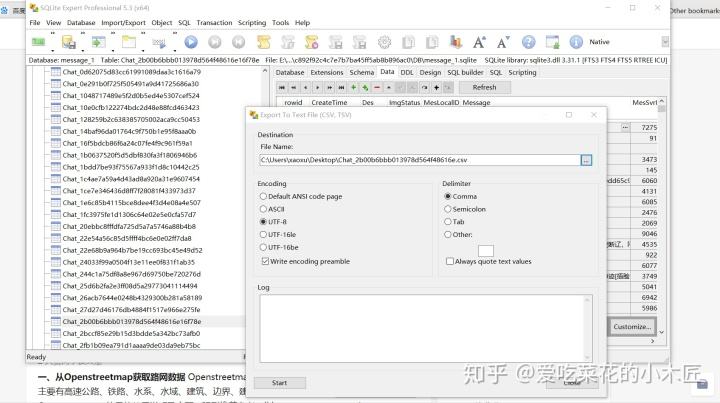Browse for file with ellipsis button
The height and width of the screenshot is (403, 720).
[586, 160]
